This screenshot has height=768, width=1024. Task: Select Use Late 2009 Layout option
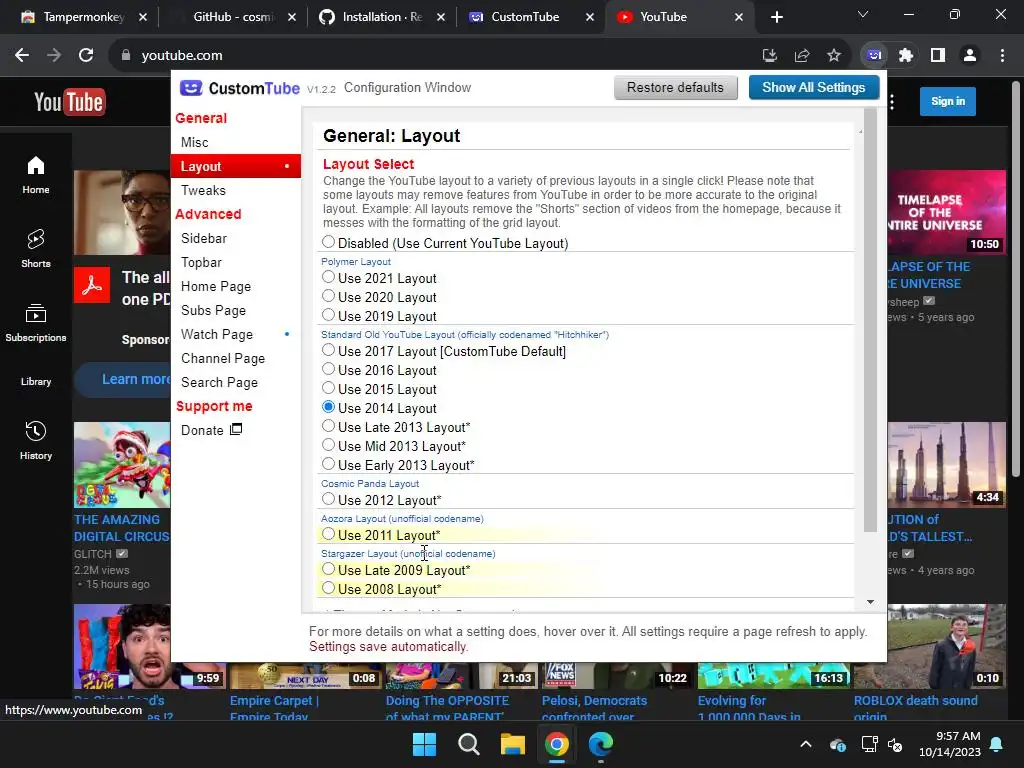(x=328, y=569)
